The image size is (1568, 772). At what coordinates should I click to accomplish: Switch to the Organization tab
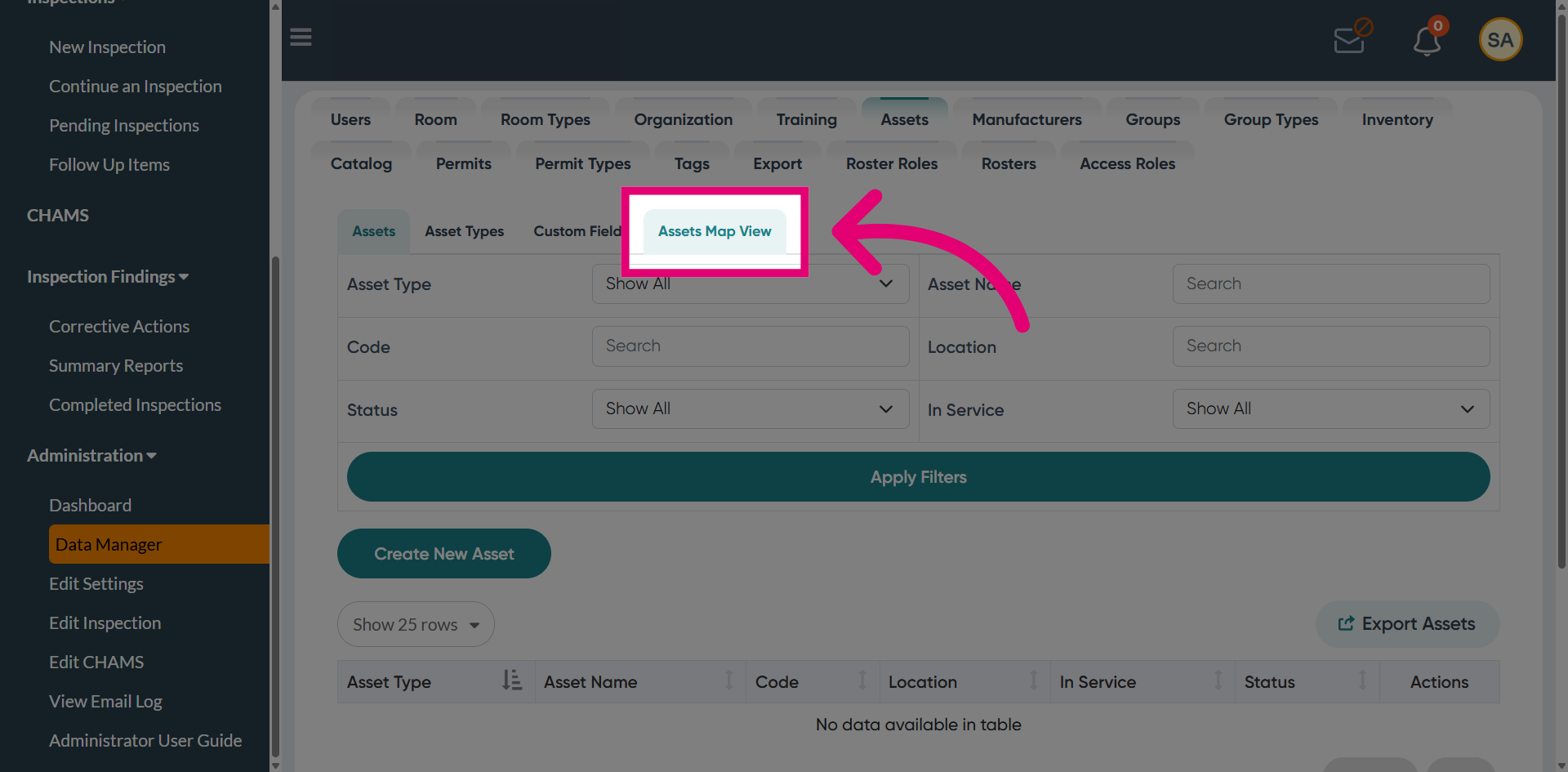683,119
